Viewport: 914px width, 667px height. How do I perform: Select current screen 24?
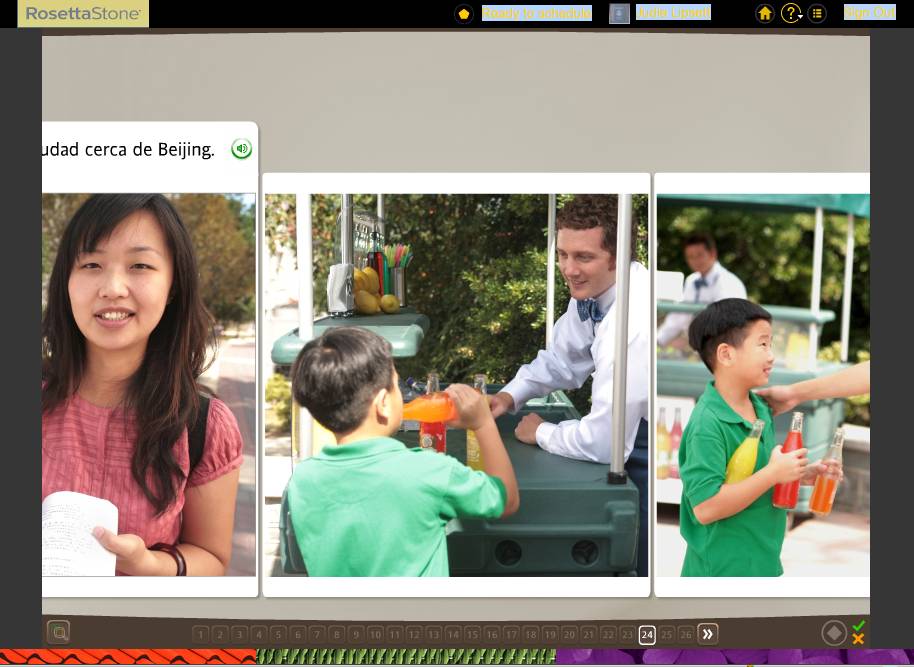tap(647, 634)
